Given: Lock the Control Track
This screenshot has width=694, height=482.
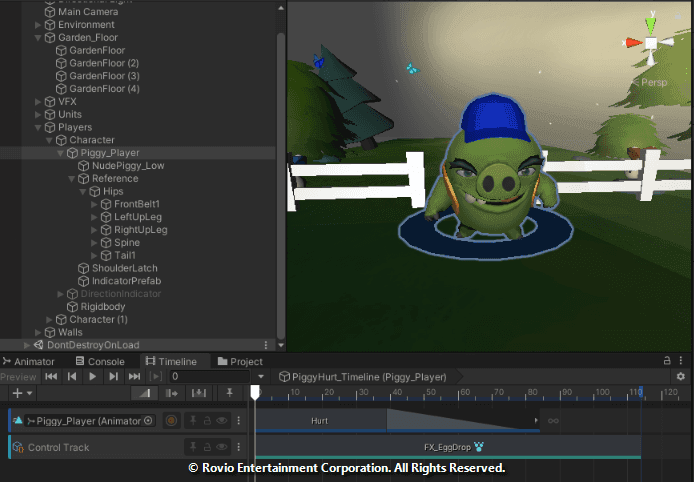Looking at the screenshot, I should coord(207,447).
